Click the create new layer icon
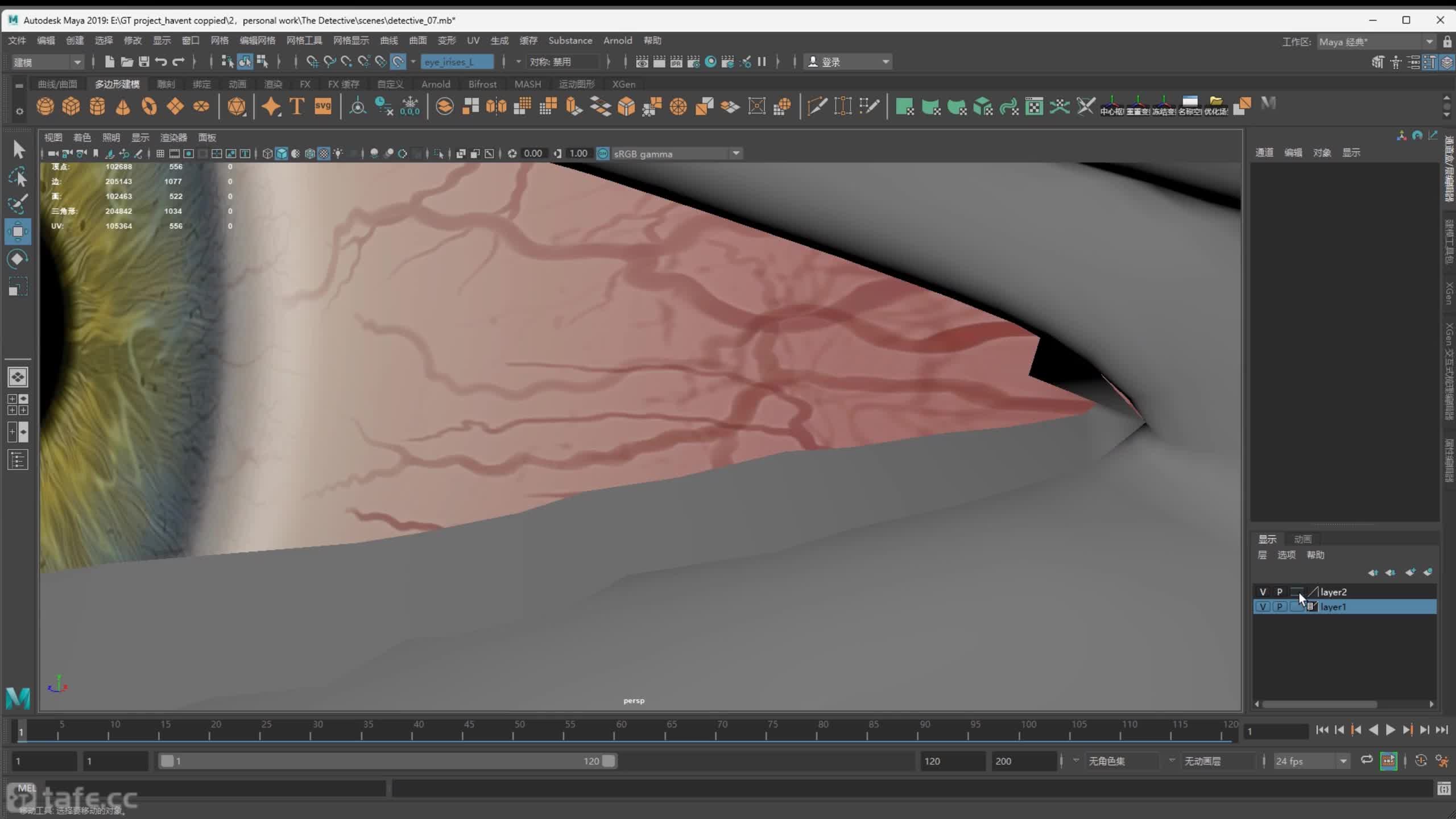The image size is (1456, 819). (x=1410, y=572)
